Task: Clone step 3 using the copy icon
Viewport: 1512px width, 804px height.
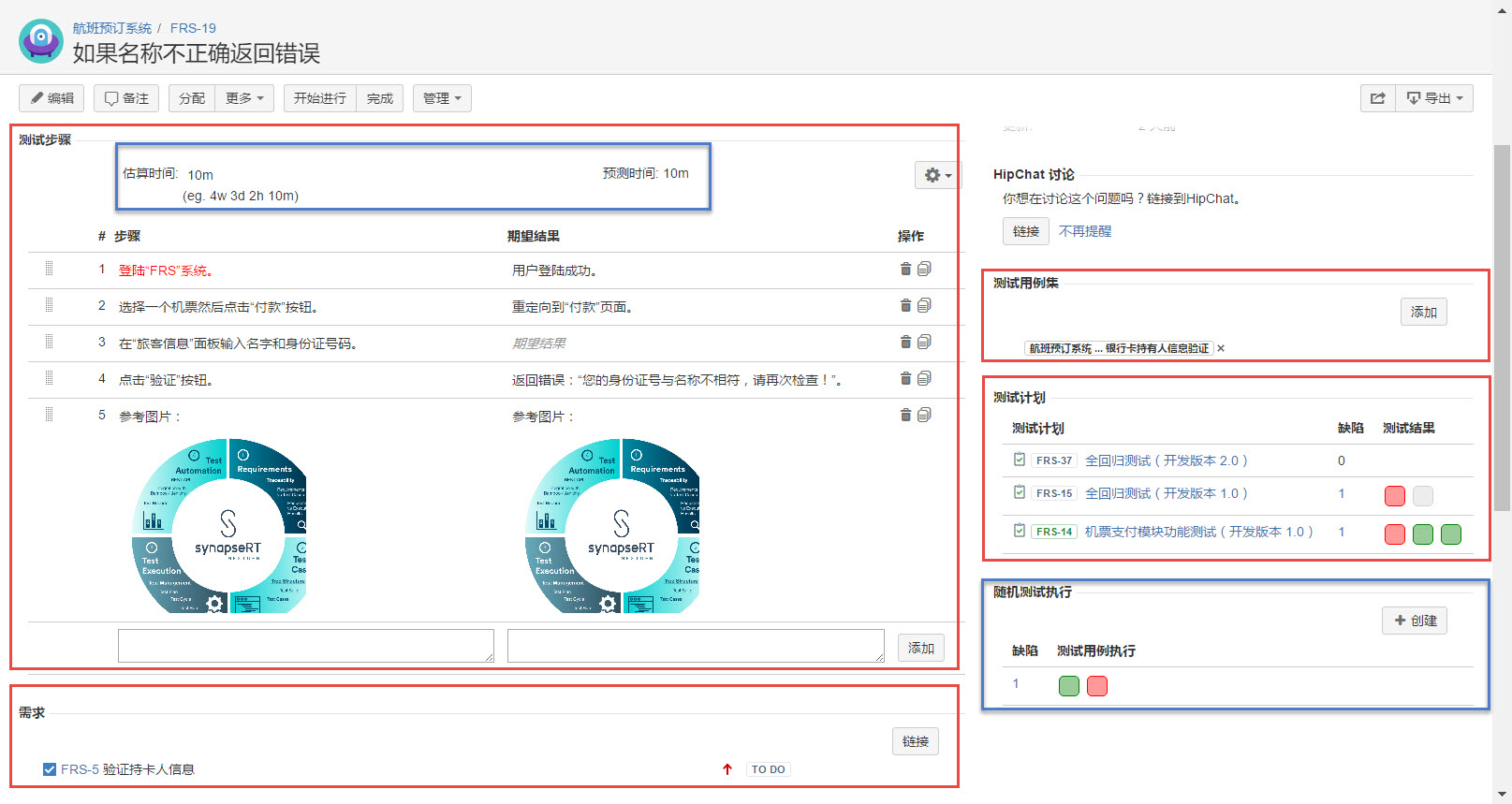Action: tap(924, 343)
